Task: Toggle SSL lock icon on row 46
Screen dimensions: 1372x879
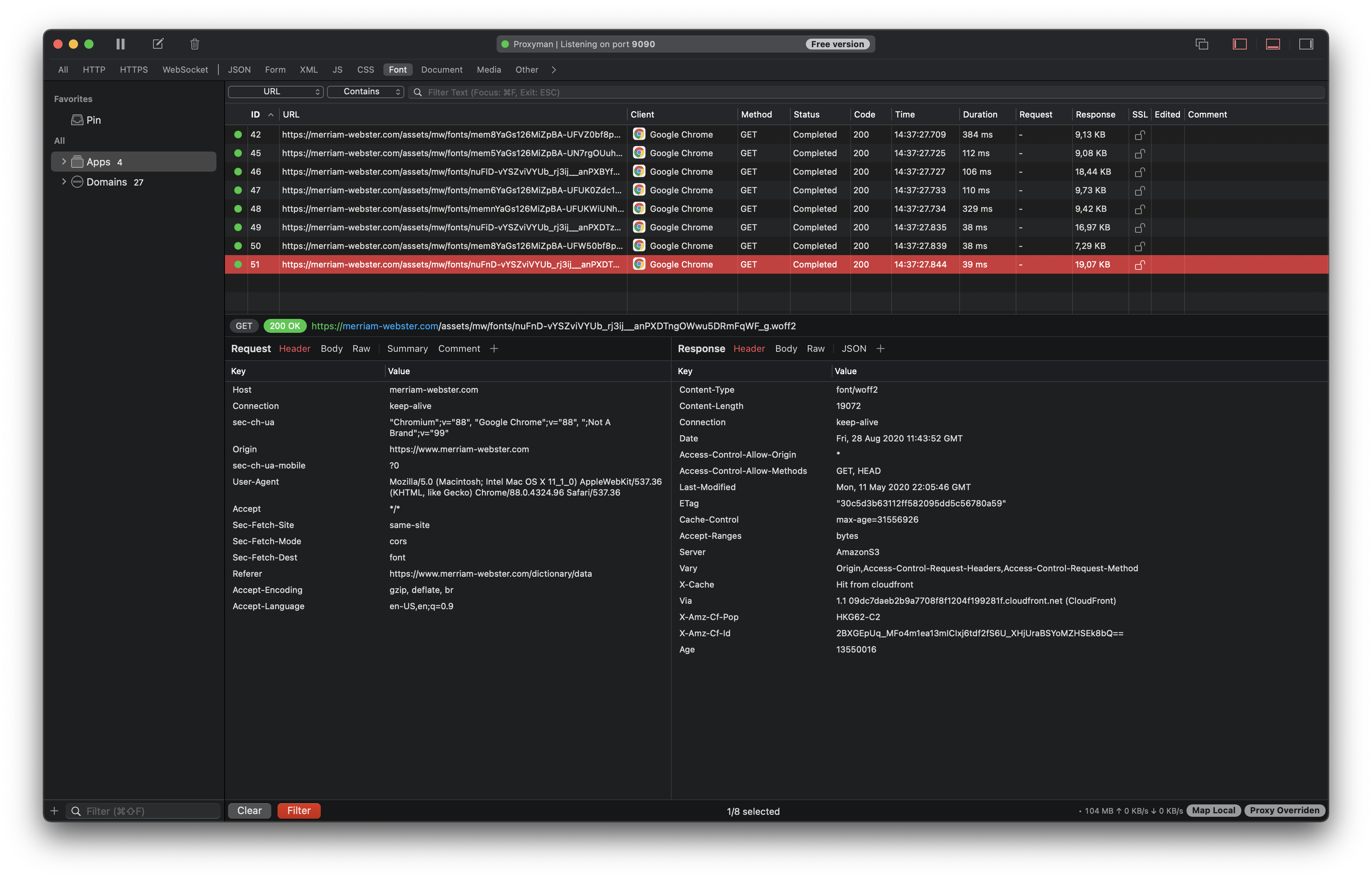Action: (1139, 171)
